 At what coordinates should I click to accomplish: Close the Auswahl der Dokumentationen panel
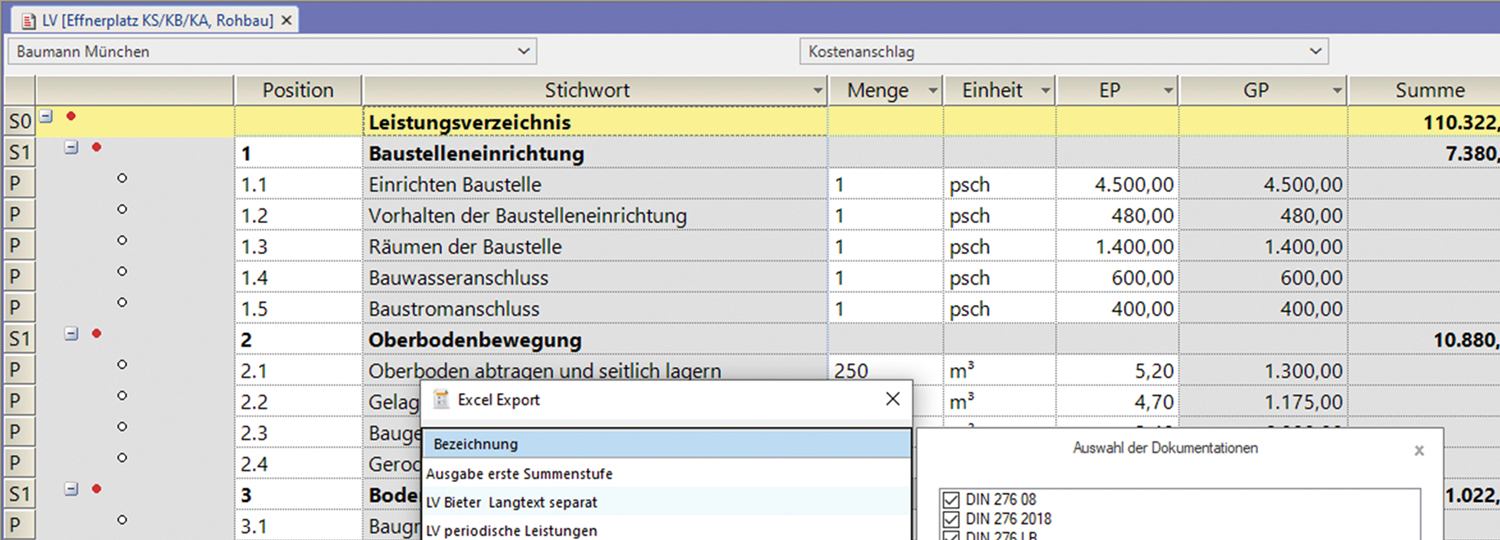[x=1418, y=451]
